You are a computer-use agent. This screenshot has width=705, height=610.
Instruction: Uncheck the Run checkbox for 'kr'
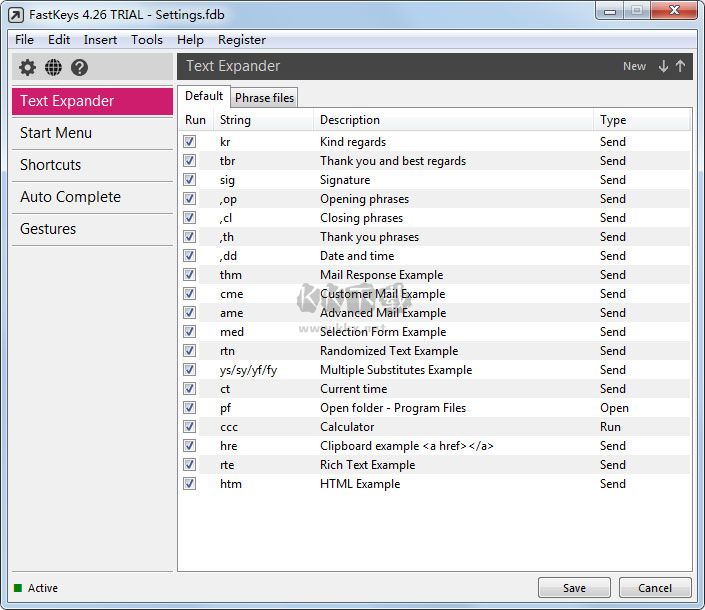click(190, 142)
